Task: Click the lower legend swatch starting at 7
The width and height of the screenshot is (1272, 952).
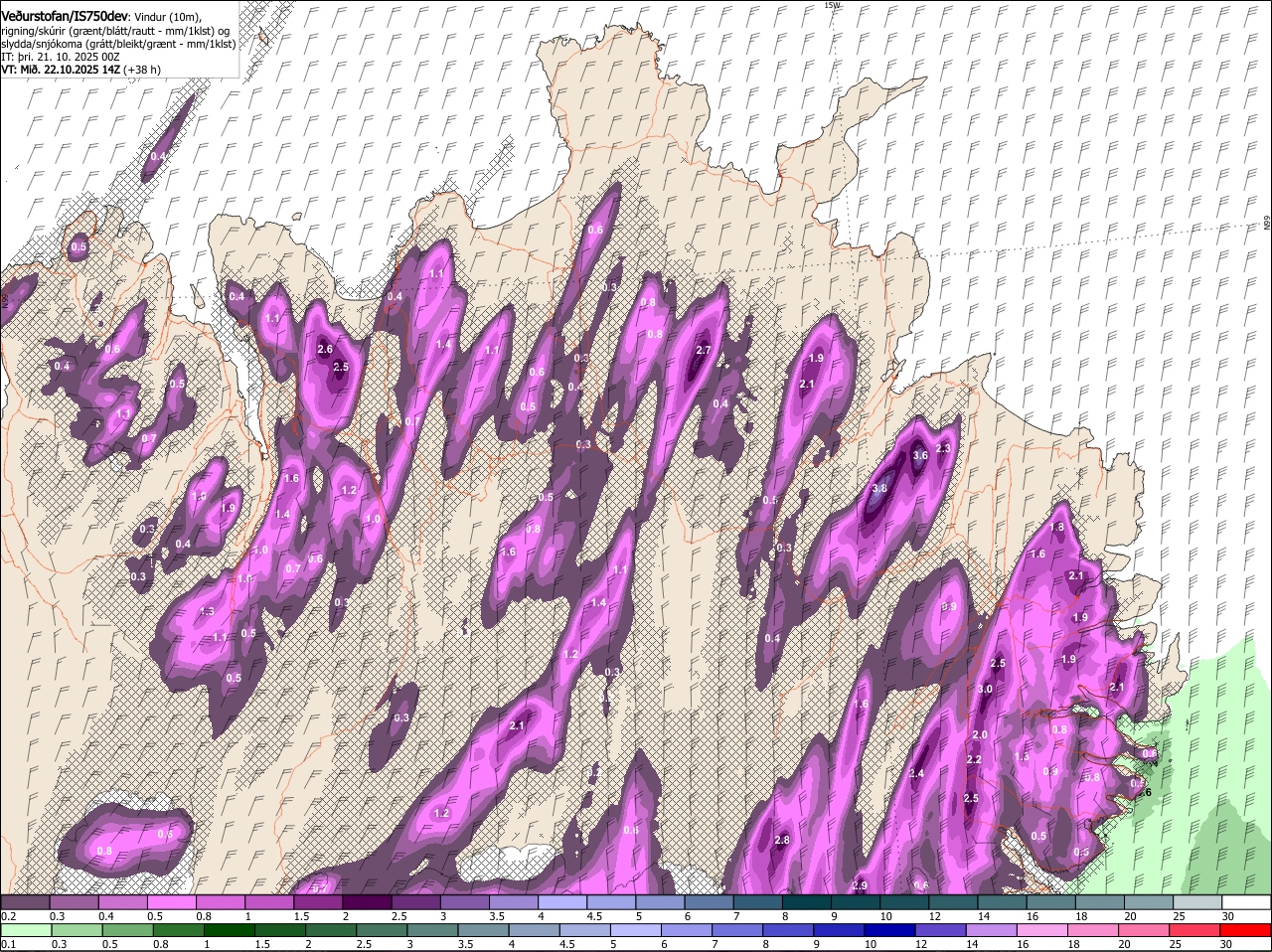Action: pos(736,931)
